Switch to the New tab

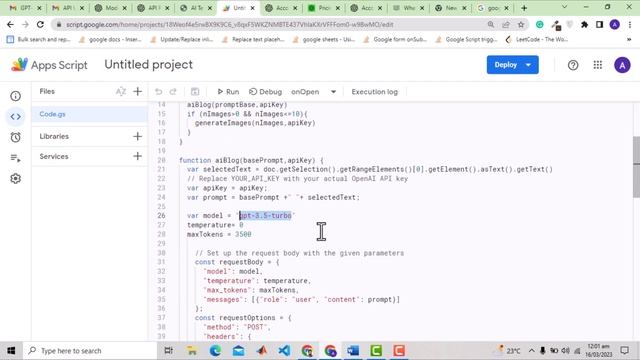click(x=451, y=8)
